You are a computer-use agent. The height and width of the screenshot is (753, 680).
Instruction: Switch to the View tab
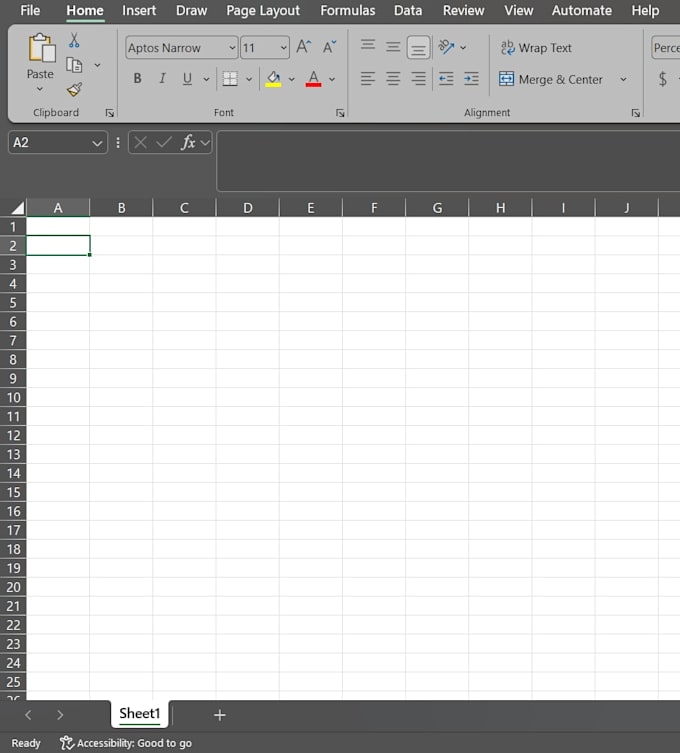(519, 10)
